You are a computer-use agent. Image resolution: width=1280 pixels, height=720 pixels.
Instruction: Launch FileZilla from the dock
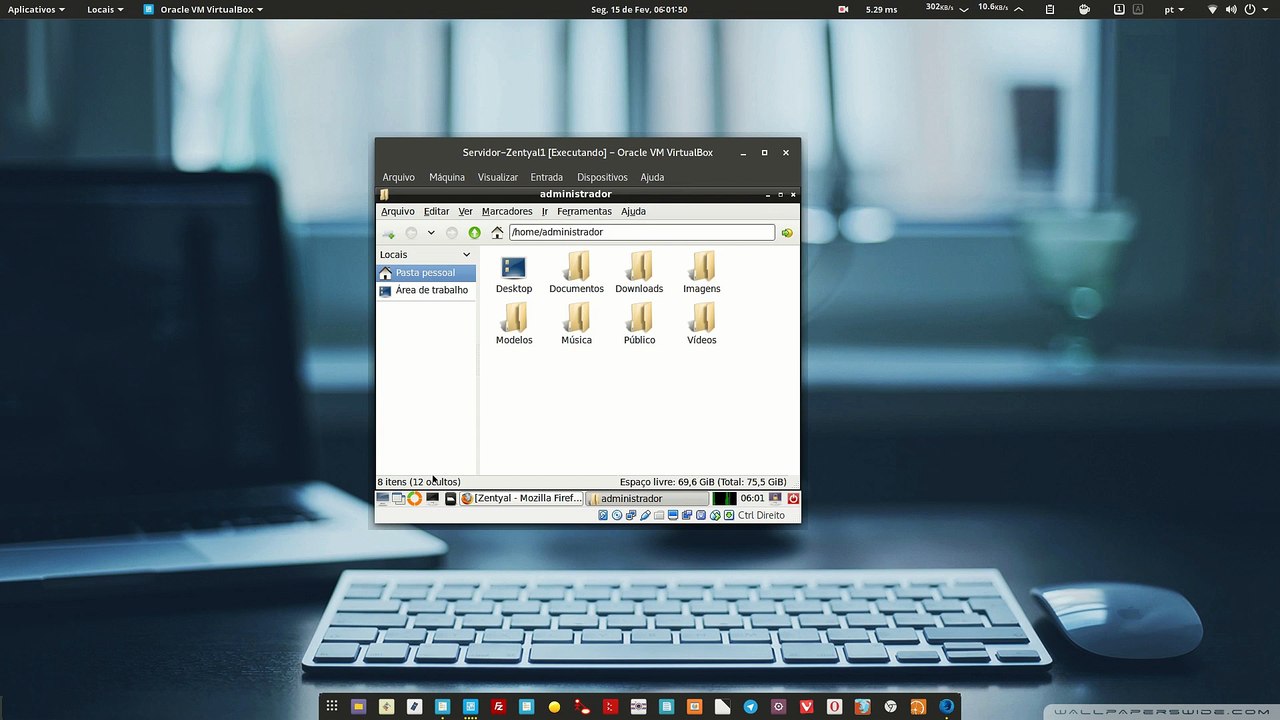(x=499, y=707)
